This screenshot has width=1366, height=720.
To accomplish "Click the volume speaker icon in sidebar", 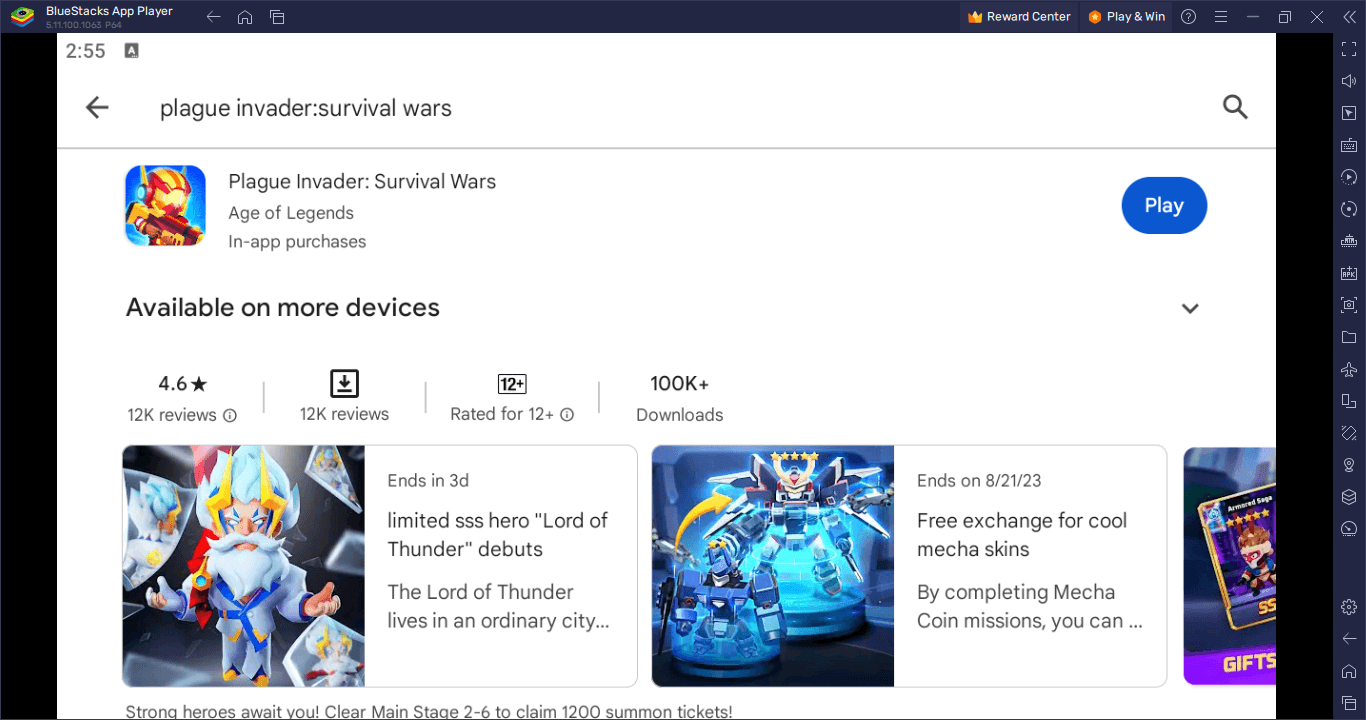I will click(1349, 81).
